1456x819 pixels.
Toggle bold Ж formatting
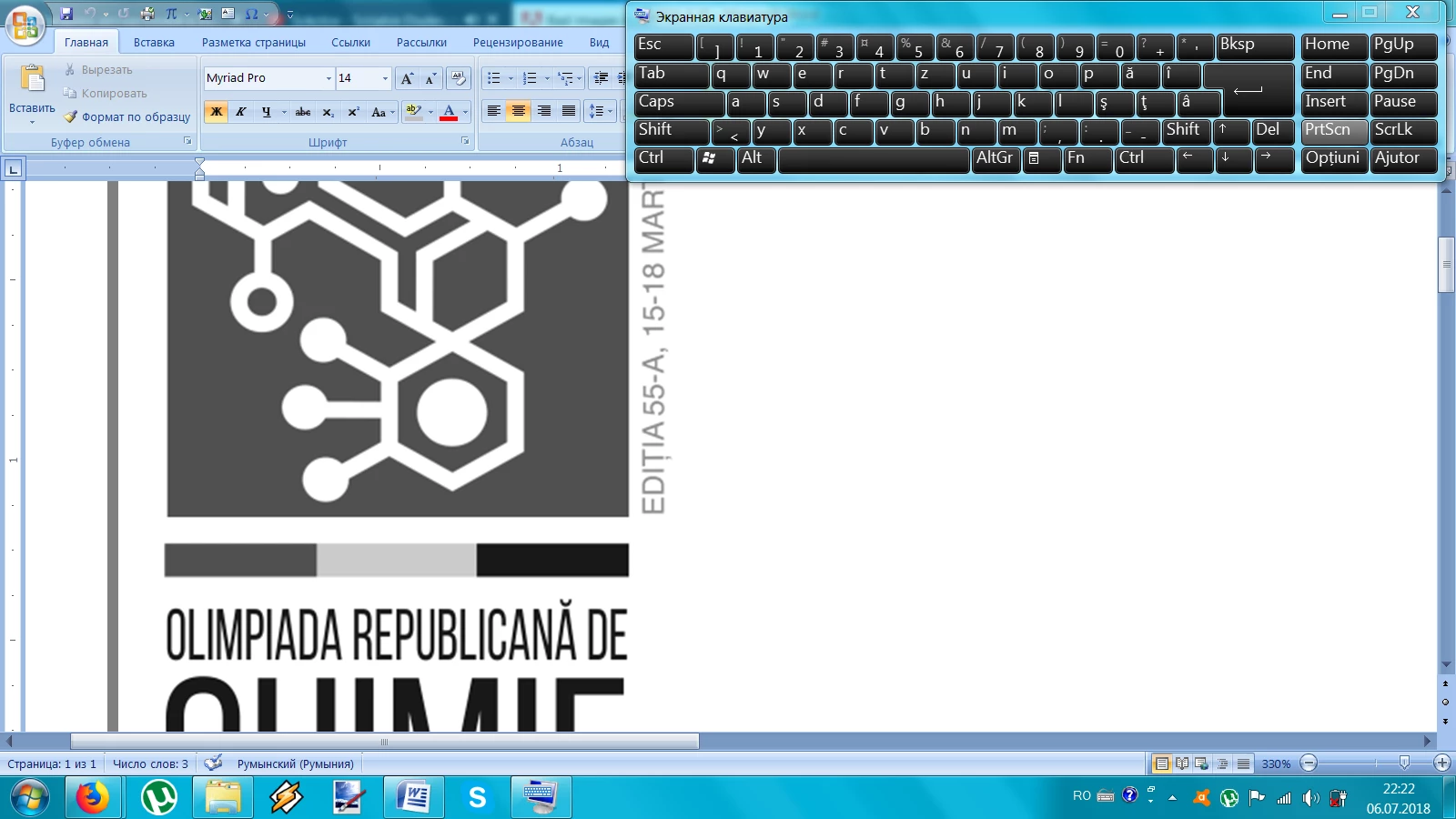click(217, 112)
